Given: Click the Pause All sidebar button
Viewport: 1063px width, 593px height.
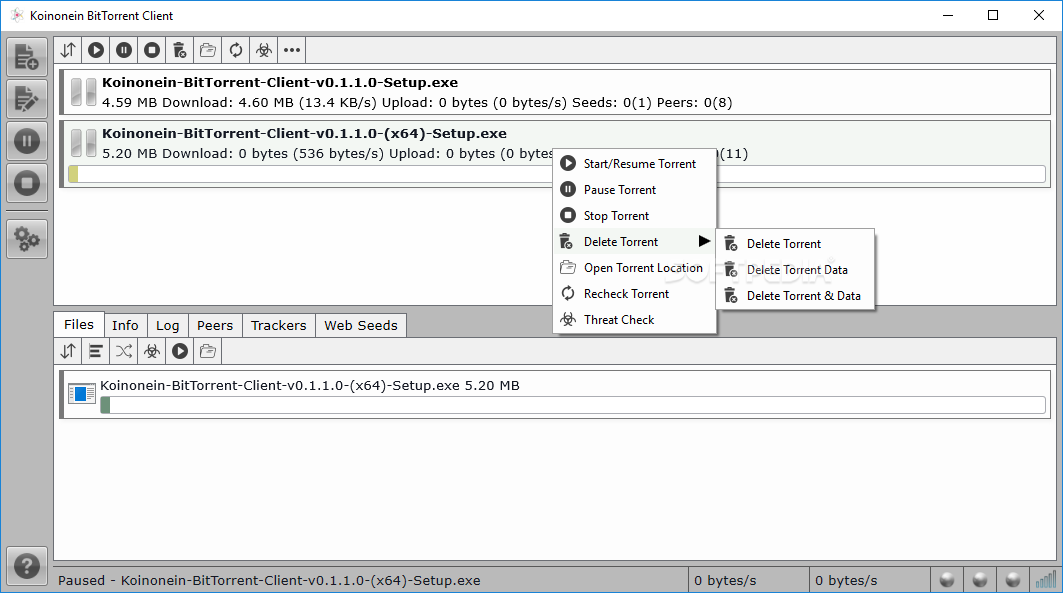Looking at the screenshot, I should [27, 141].
